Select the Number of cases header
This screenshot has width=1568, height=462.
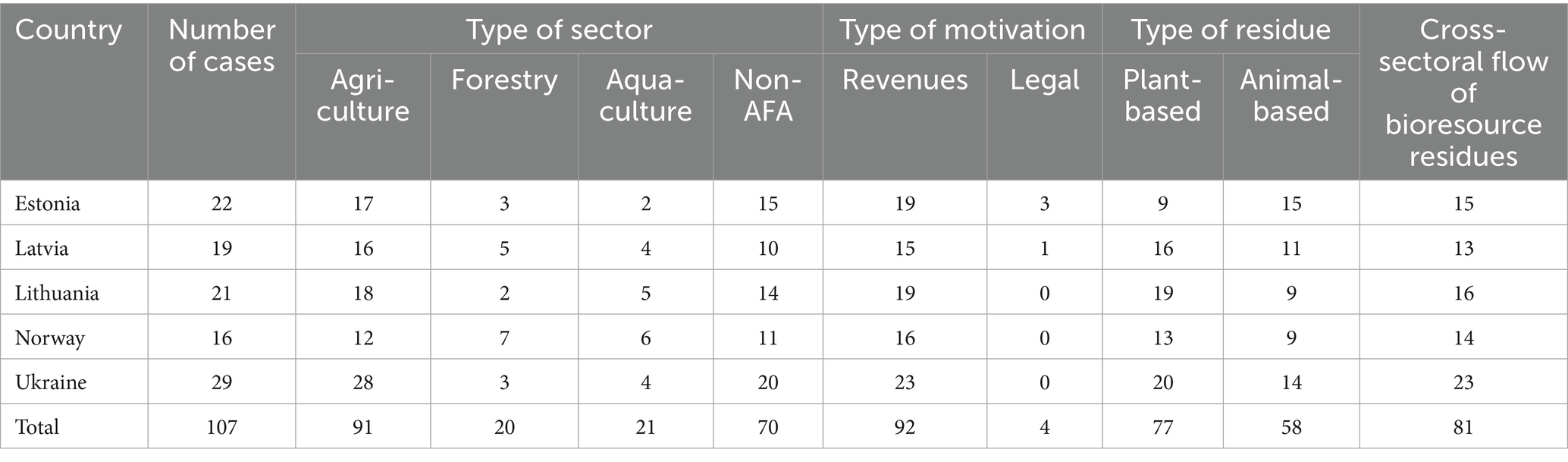point(221,46)
